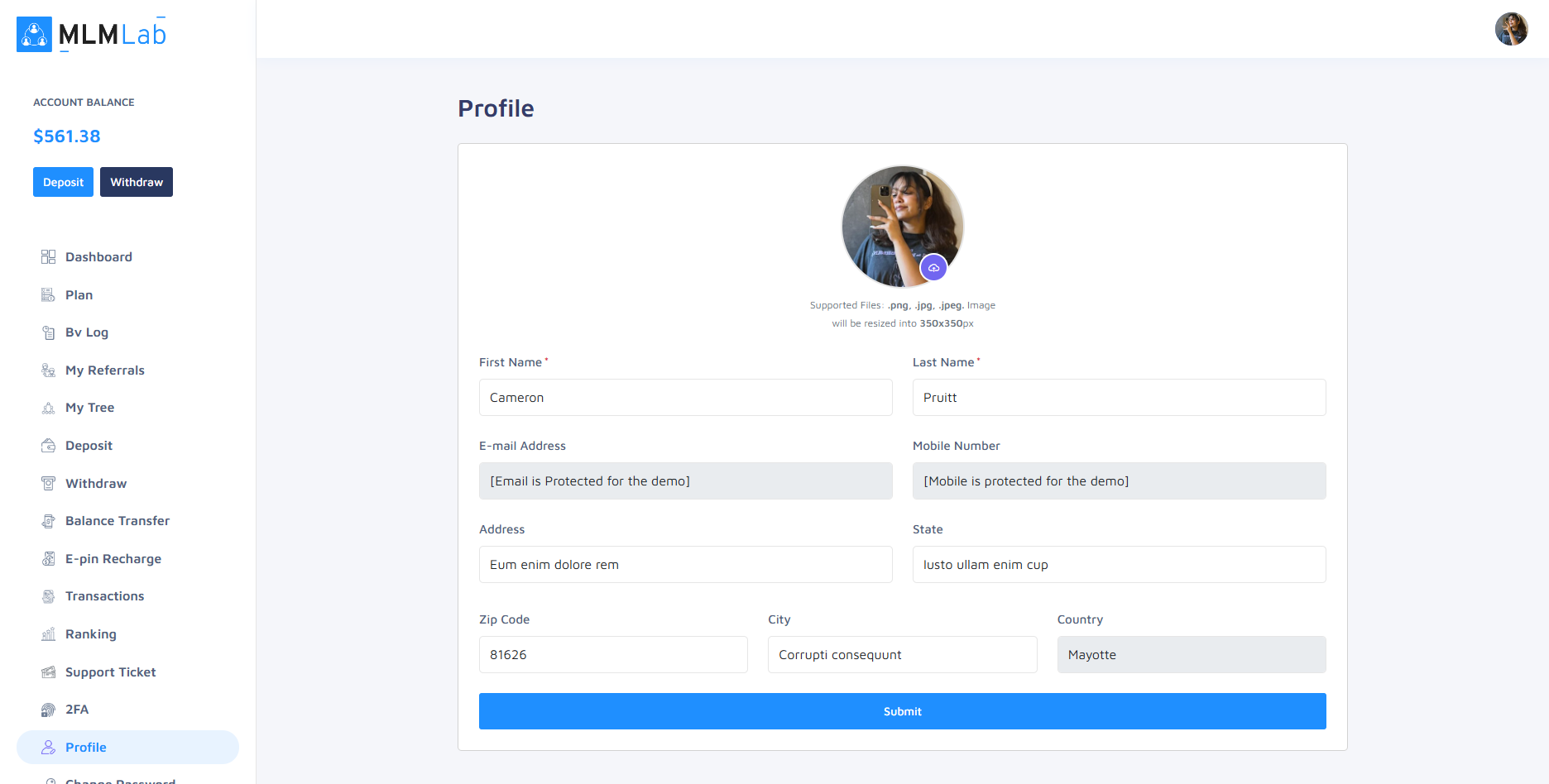Click the My Tree hierarchy icon
This screenshot has width=1549, height=784.
coord(48,408)
